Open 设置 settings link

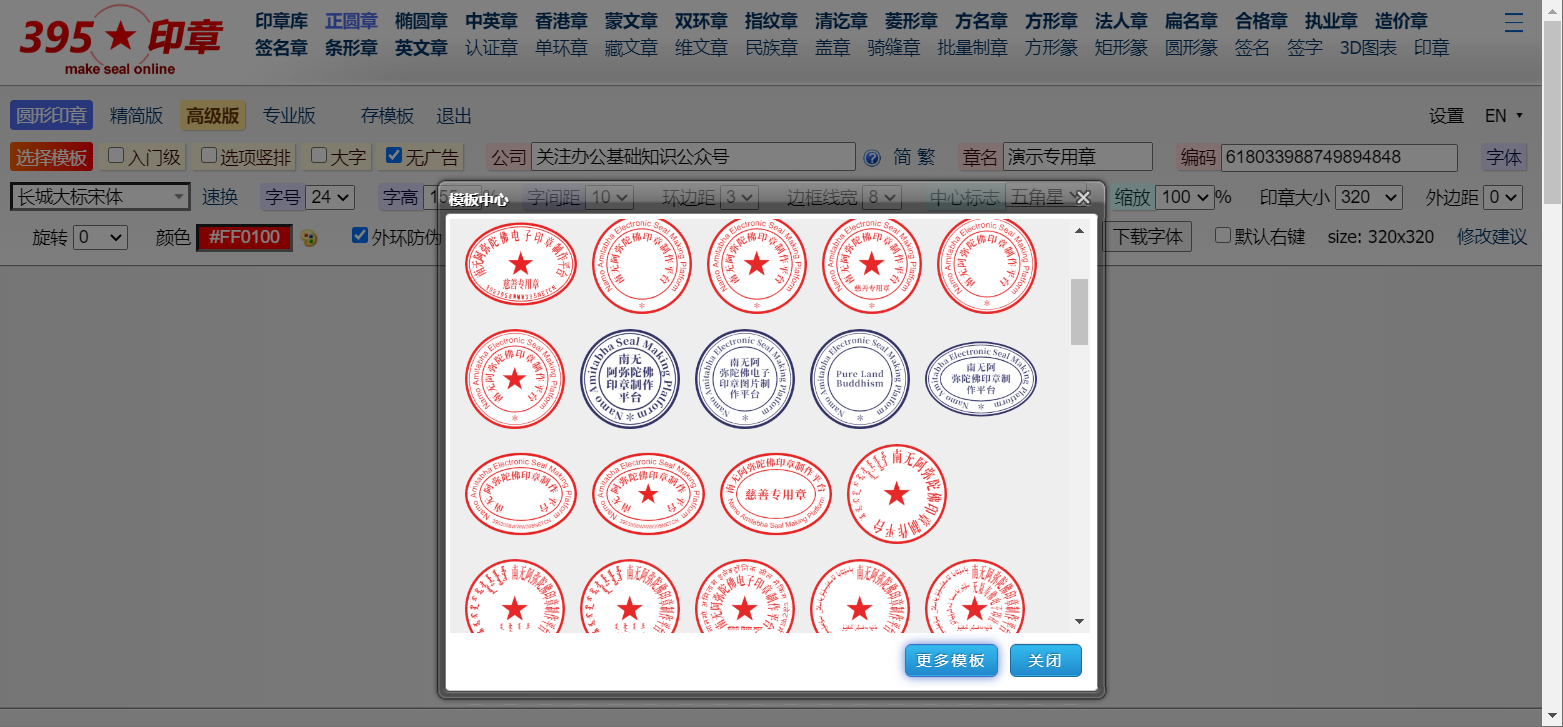(x=1446, y=116)
